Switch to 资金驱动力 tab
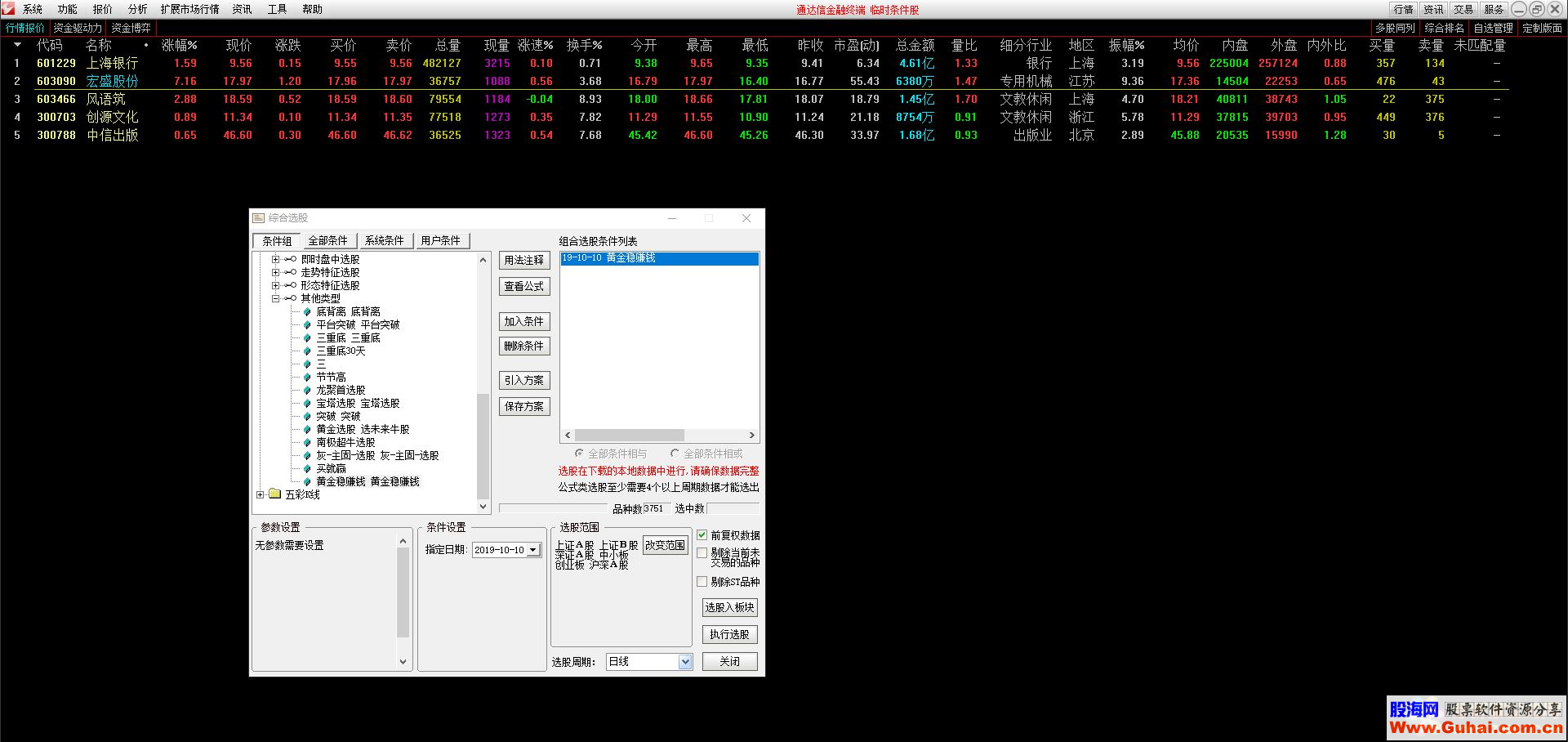1568x742 pixels. (78, 28)
